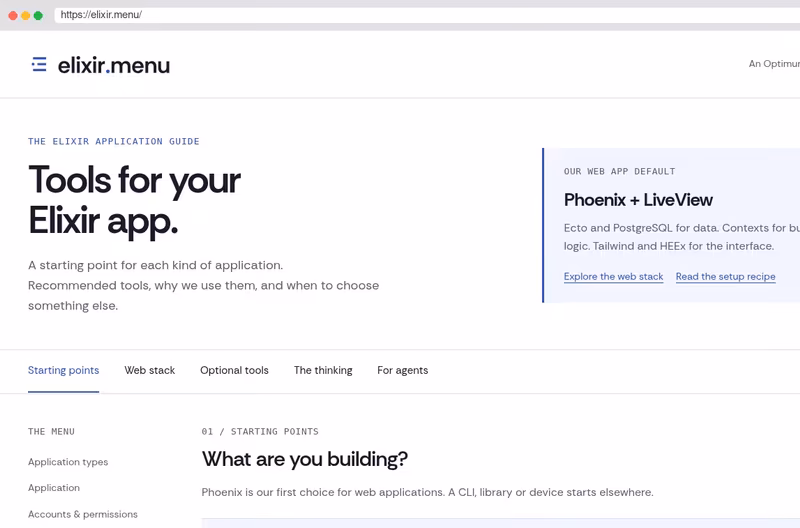Viewport: 800px width, 528px height.
Task: Click the elixir.menu site title
Action: point(114,65)
